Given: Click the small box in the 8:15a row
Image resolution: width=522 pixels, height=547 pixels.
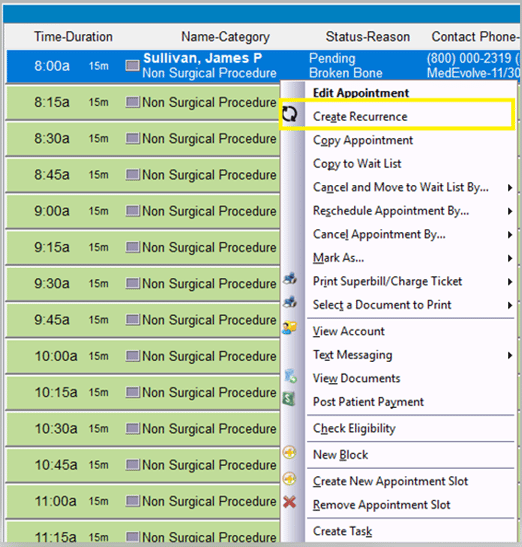Looking at the screenshot, I should tap(132, 102).
